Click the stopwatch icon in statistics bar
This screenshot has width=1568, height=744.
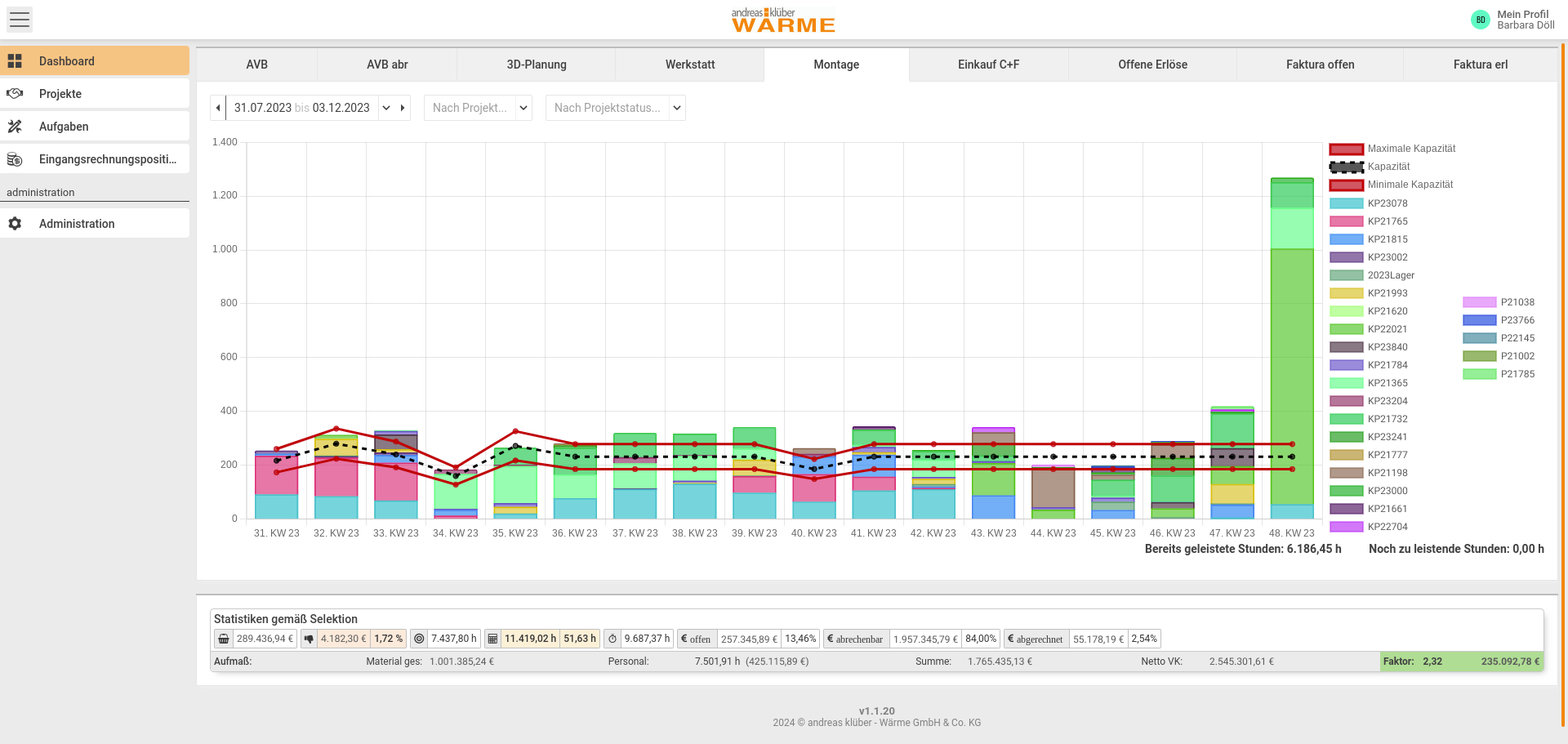(612, 639)
